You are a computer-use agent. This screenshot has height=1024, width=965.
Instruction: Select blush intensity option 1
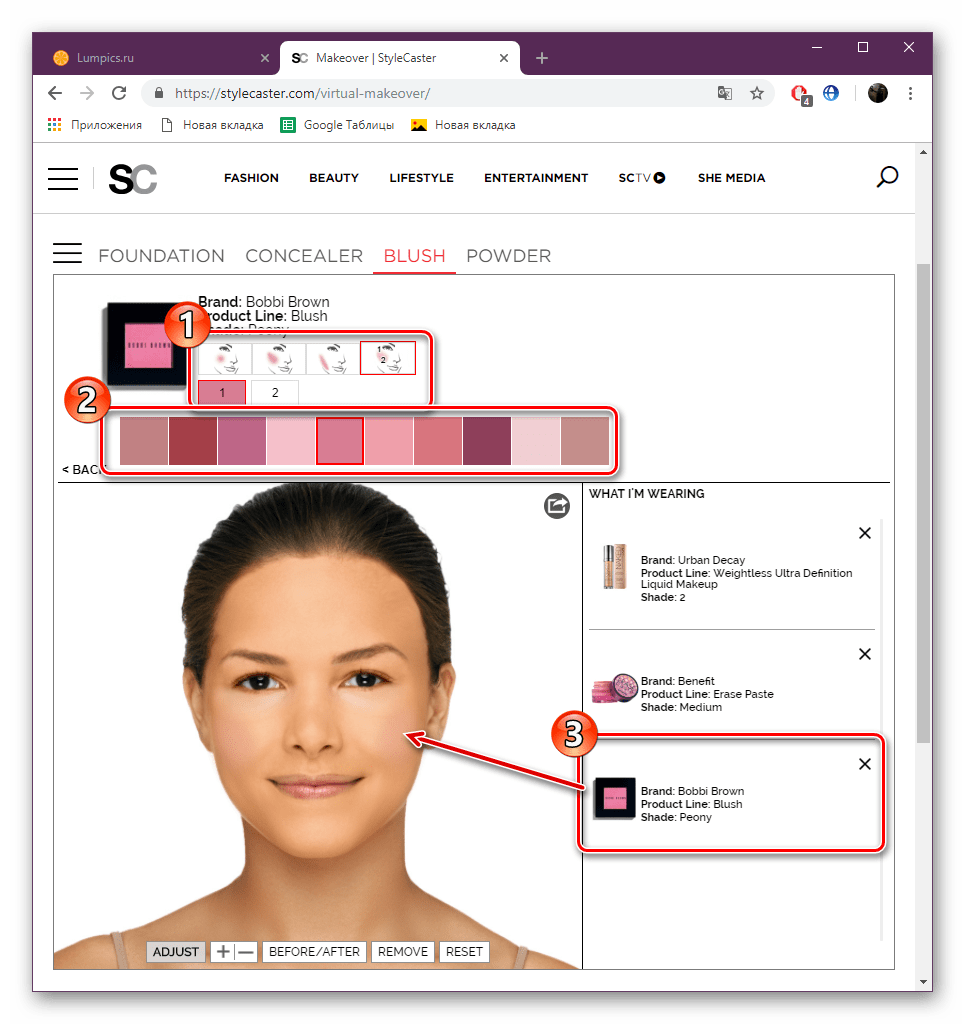tap(222, 391)
